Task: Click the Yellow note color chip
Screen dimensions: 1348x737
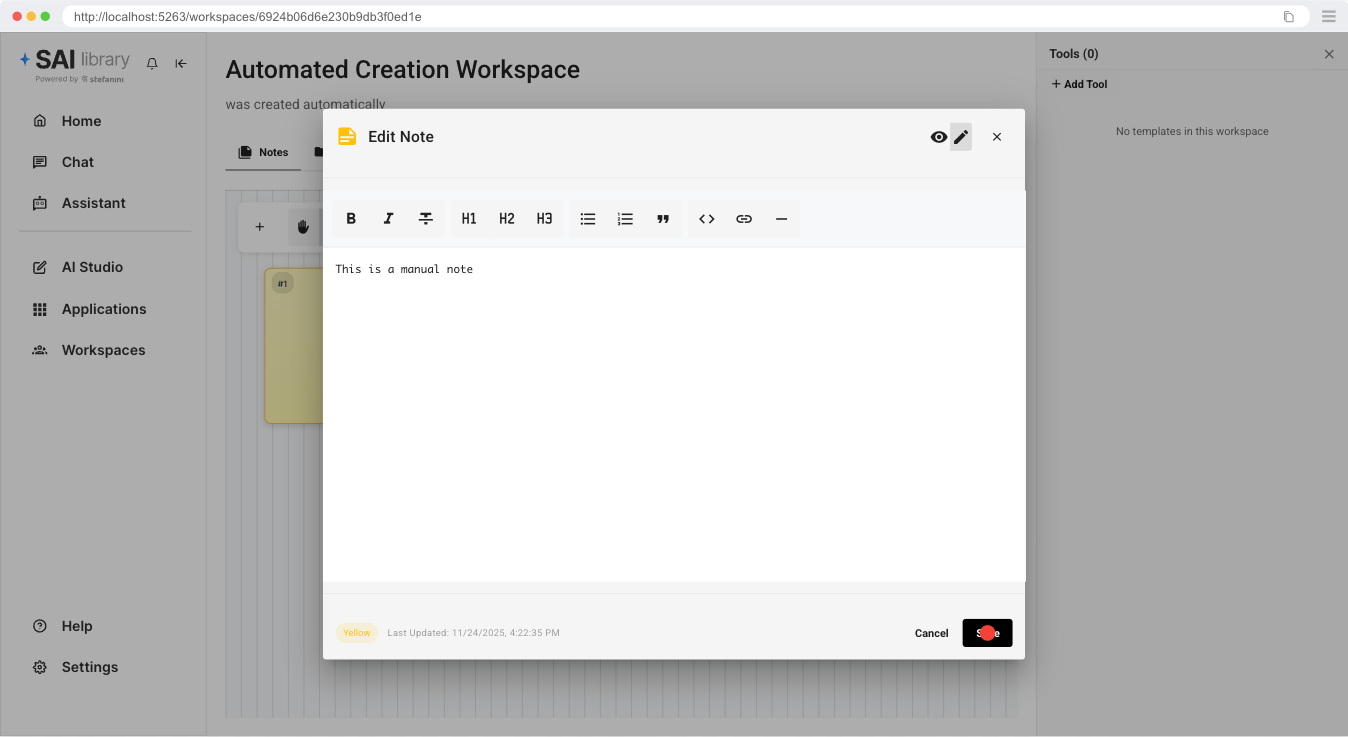Action: [357, 633]
